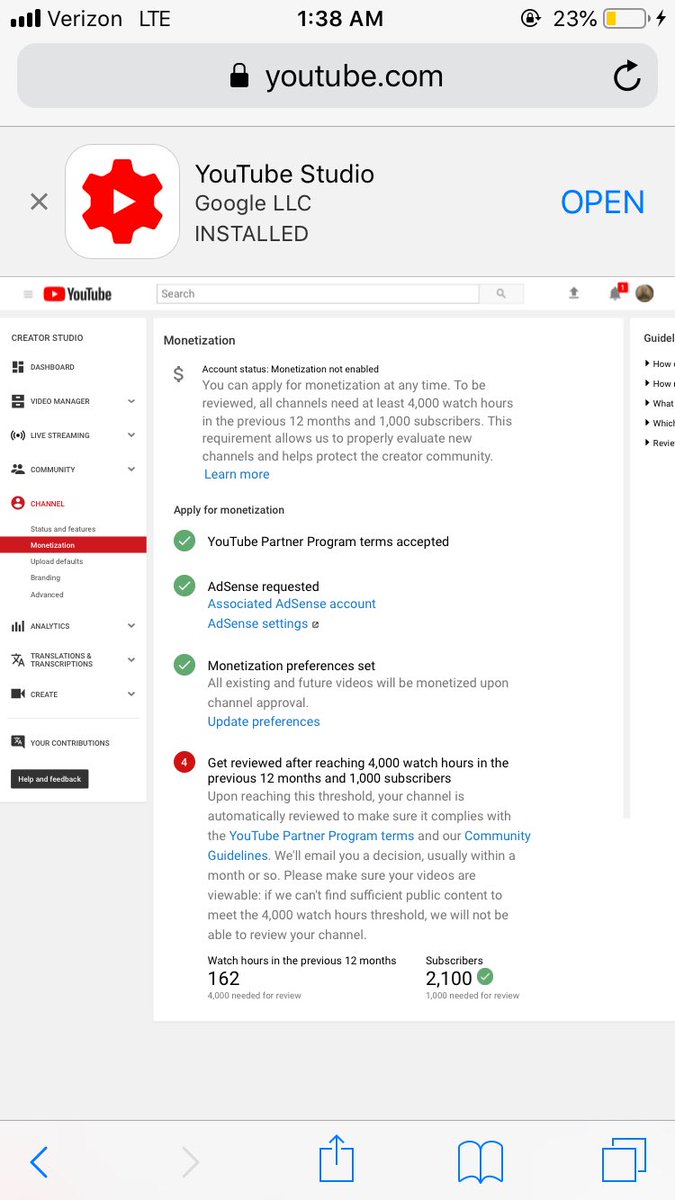Open the YouTube Studio app
The height and width of the screenshot is (1200, 675).
pos(602,202)
